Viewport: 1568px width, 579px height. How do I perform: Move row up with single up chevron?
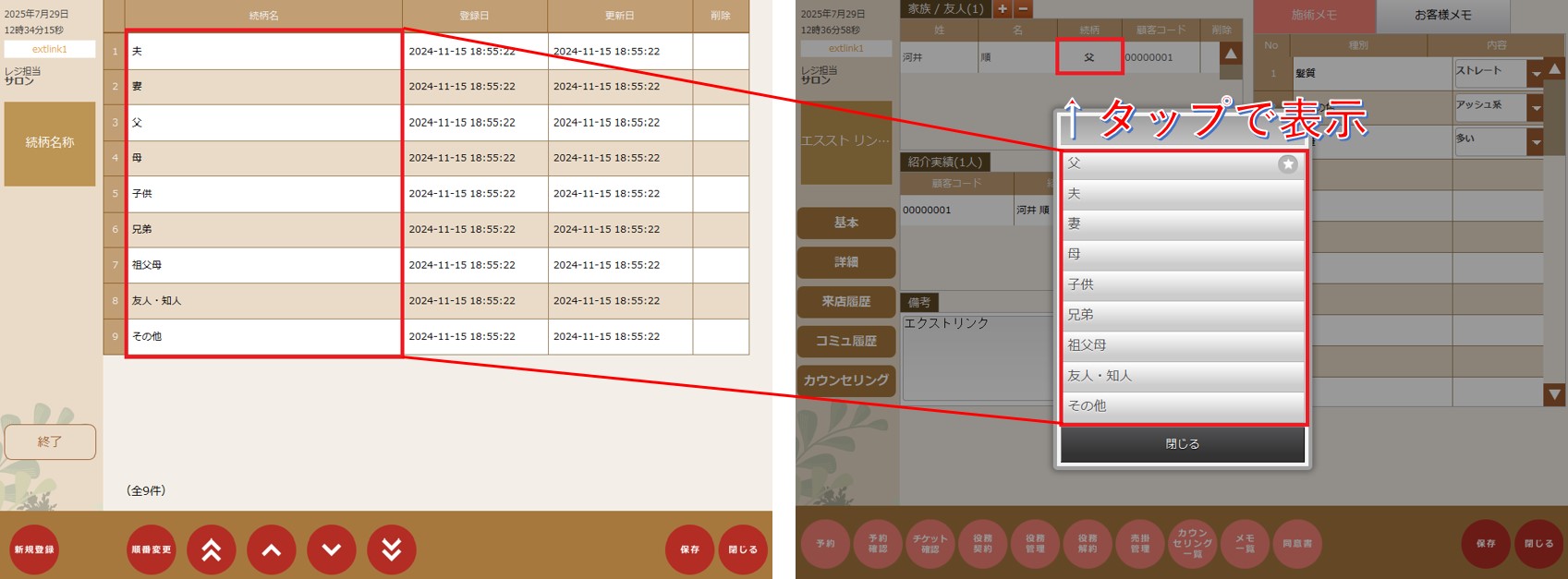[x=272, y=549]
